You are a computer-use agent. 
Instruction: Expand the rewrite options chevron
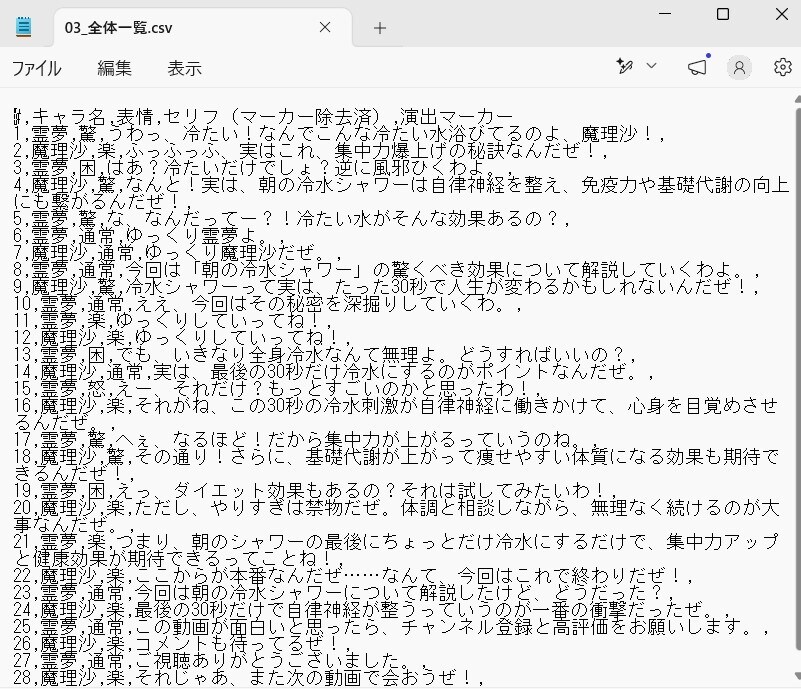point(651,66)
